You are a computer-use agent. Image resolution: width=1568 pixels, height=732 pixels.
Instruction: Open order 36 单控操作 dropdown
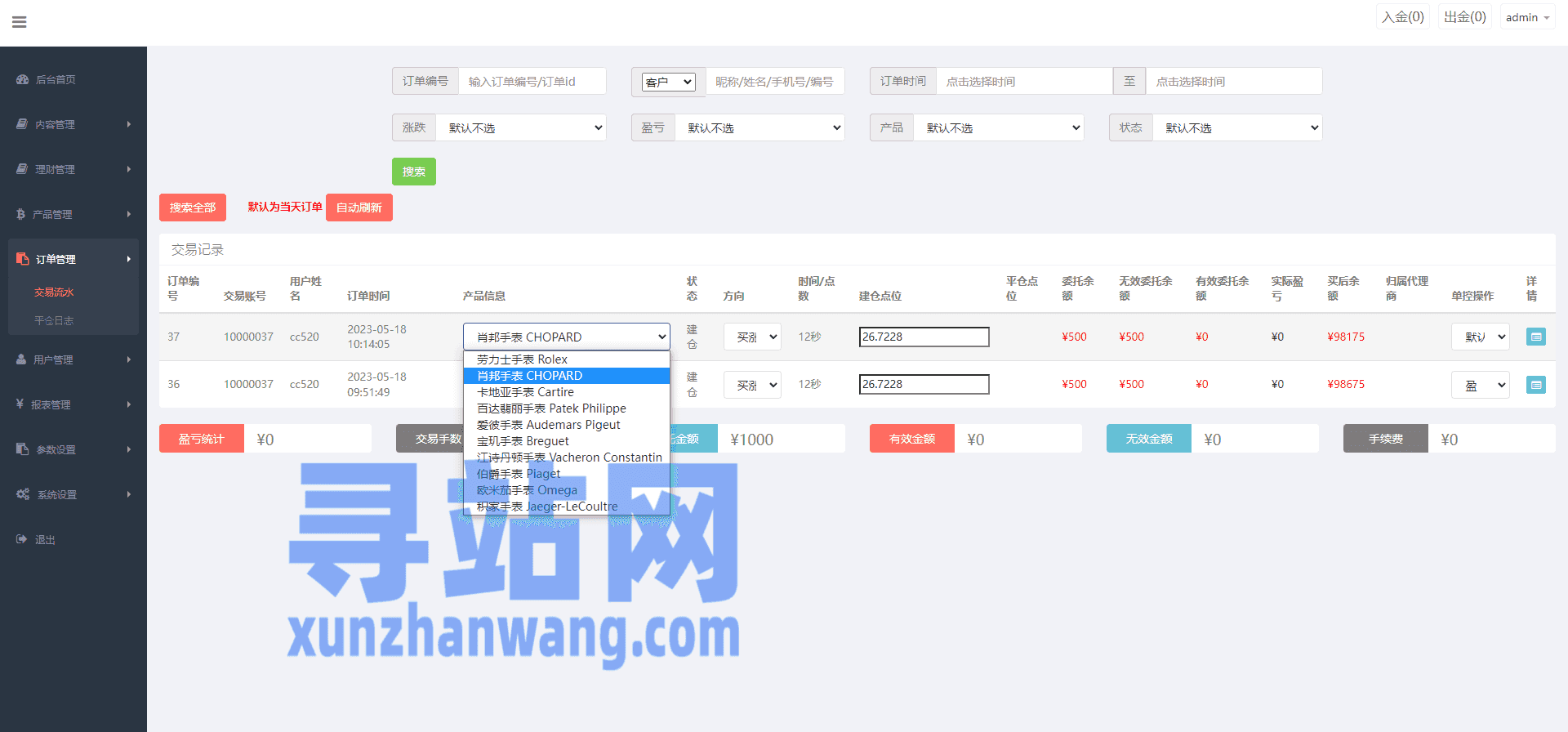tap(1480, 385)
